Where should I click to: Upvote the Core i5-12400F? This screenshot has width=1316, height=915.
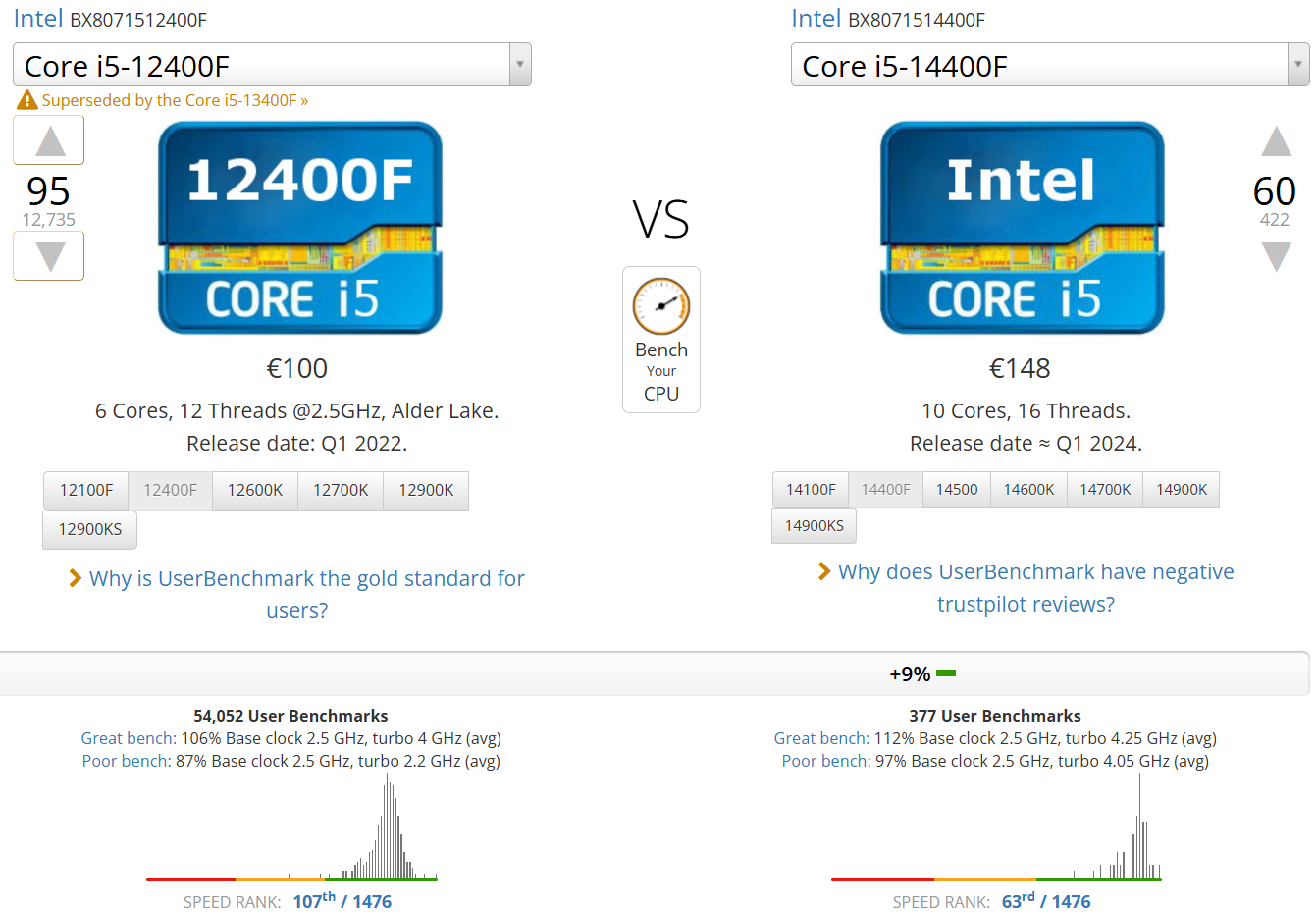[x=49, y=140]
